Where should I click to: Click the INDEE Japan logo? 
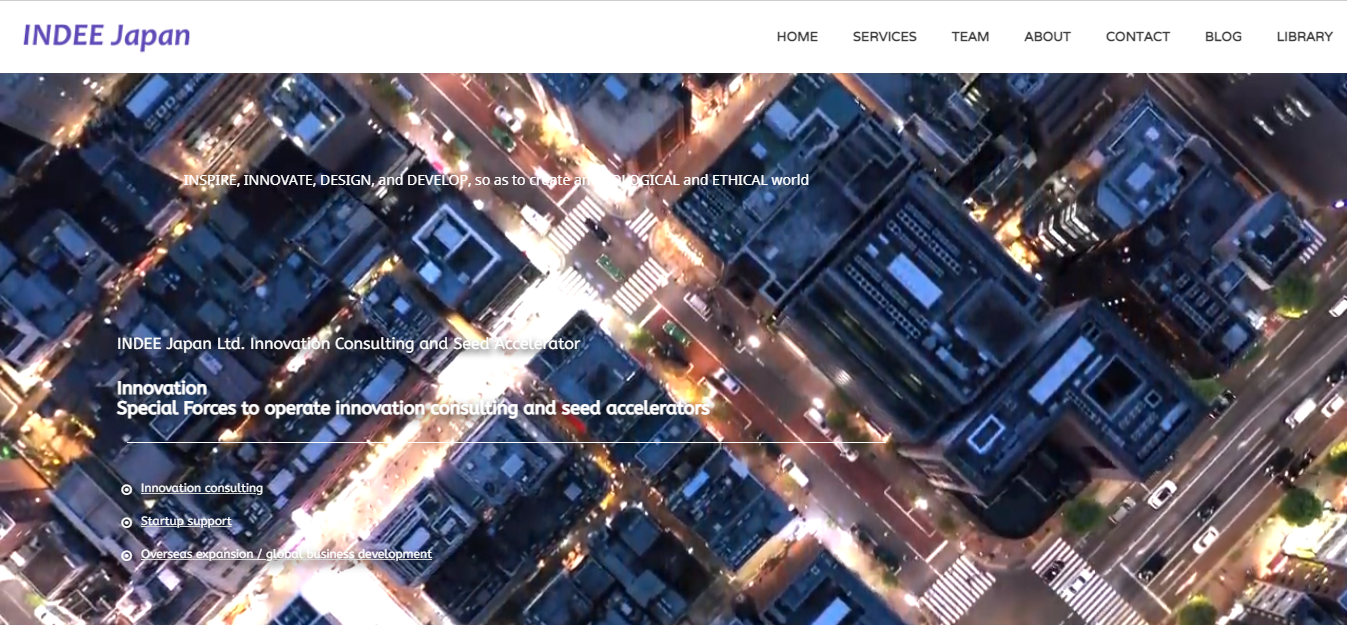pos(107,36)
